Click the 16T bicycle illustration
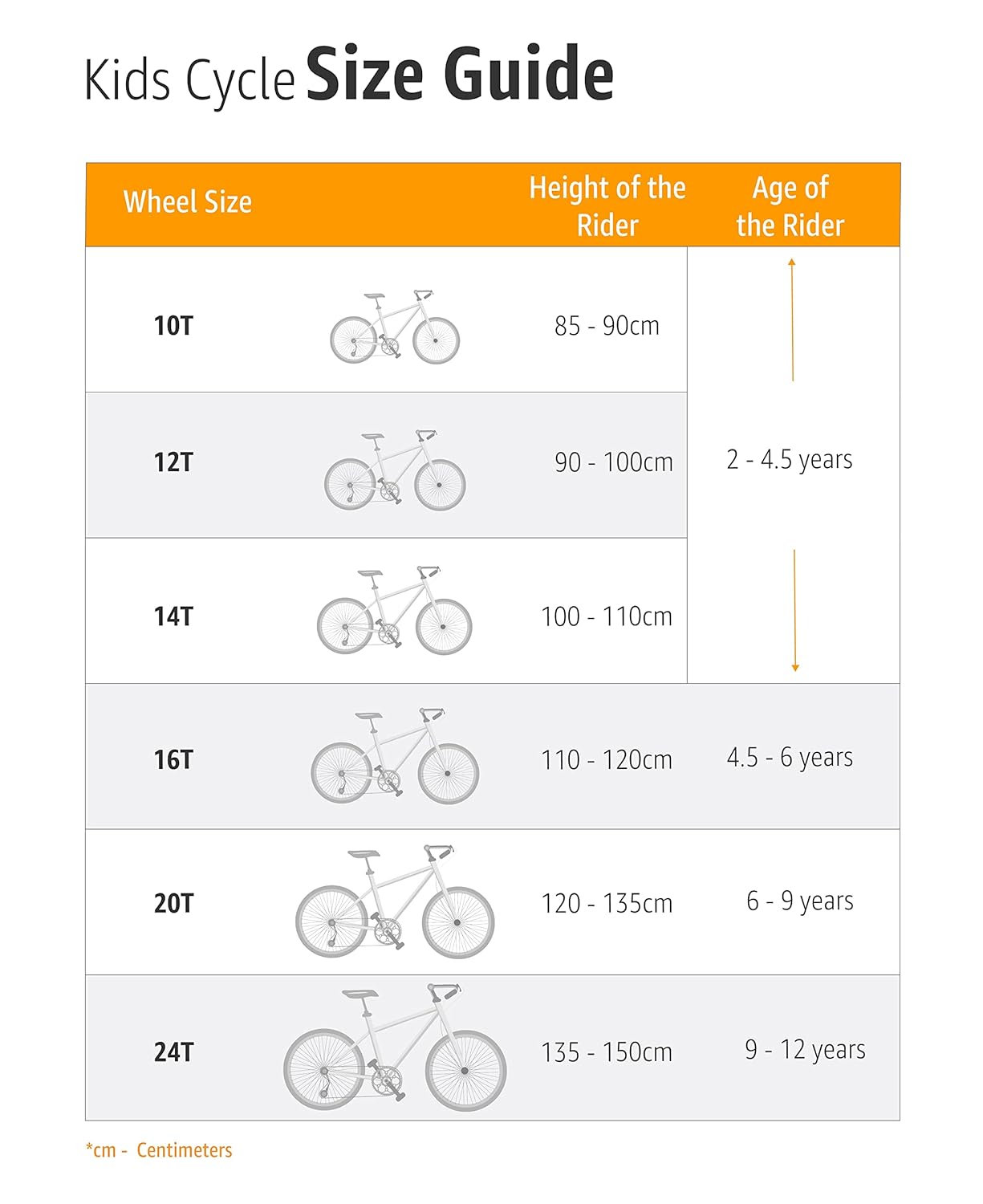 pyautogui.click(x=395, y=756)
